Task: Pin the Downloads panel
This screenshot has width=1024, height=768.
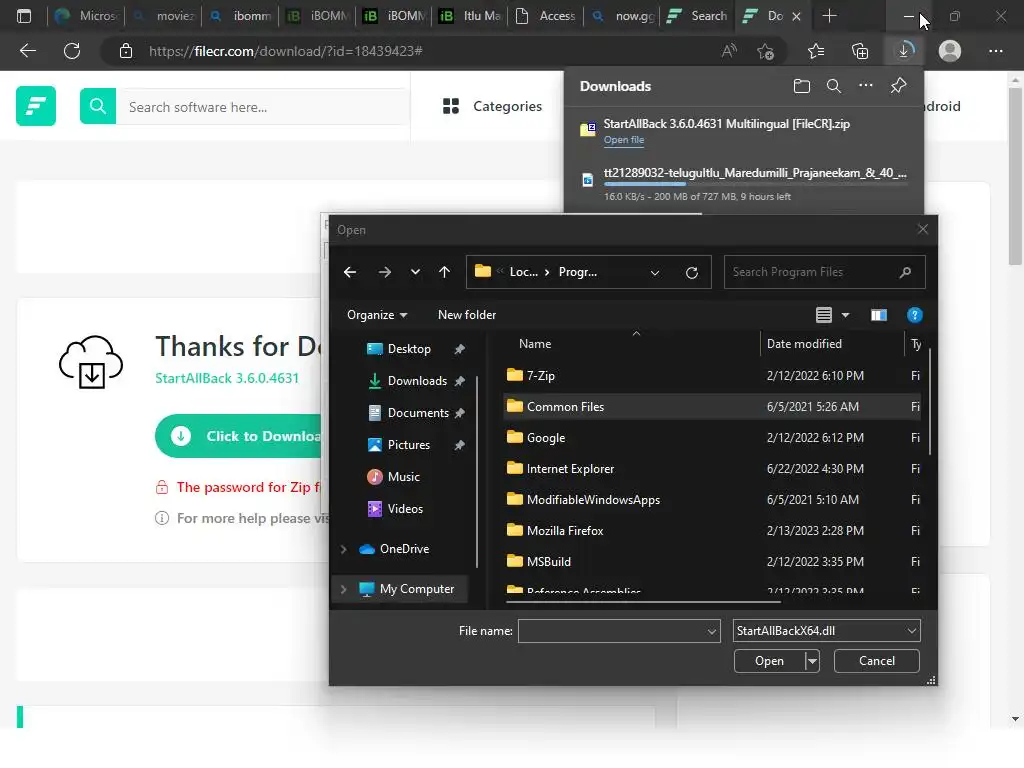Action: [899, 86]
